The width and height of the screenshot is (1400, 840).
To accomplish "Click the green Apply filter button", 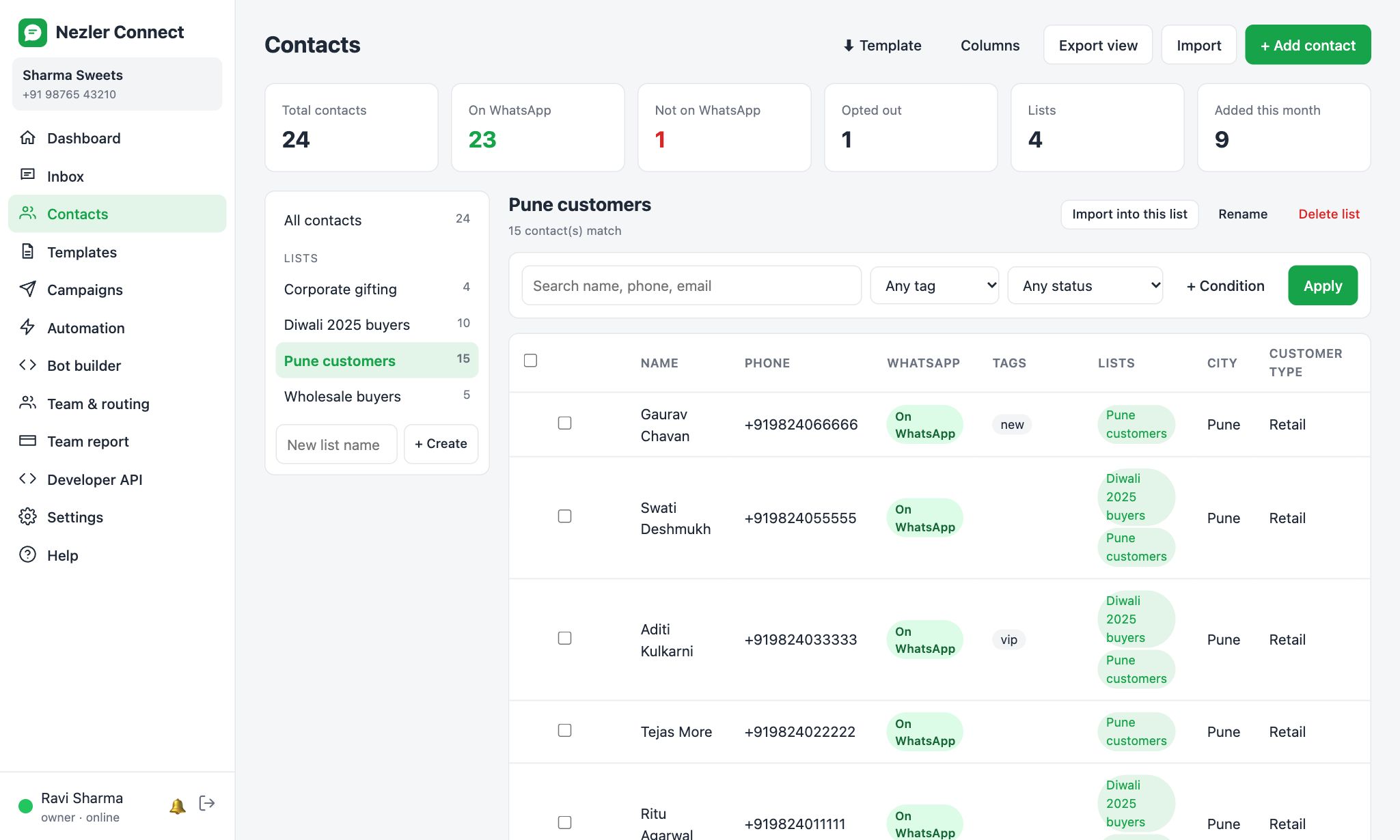I will 1323,285.
